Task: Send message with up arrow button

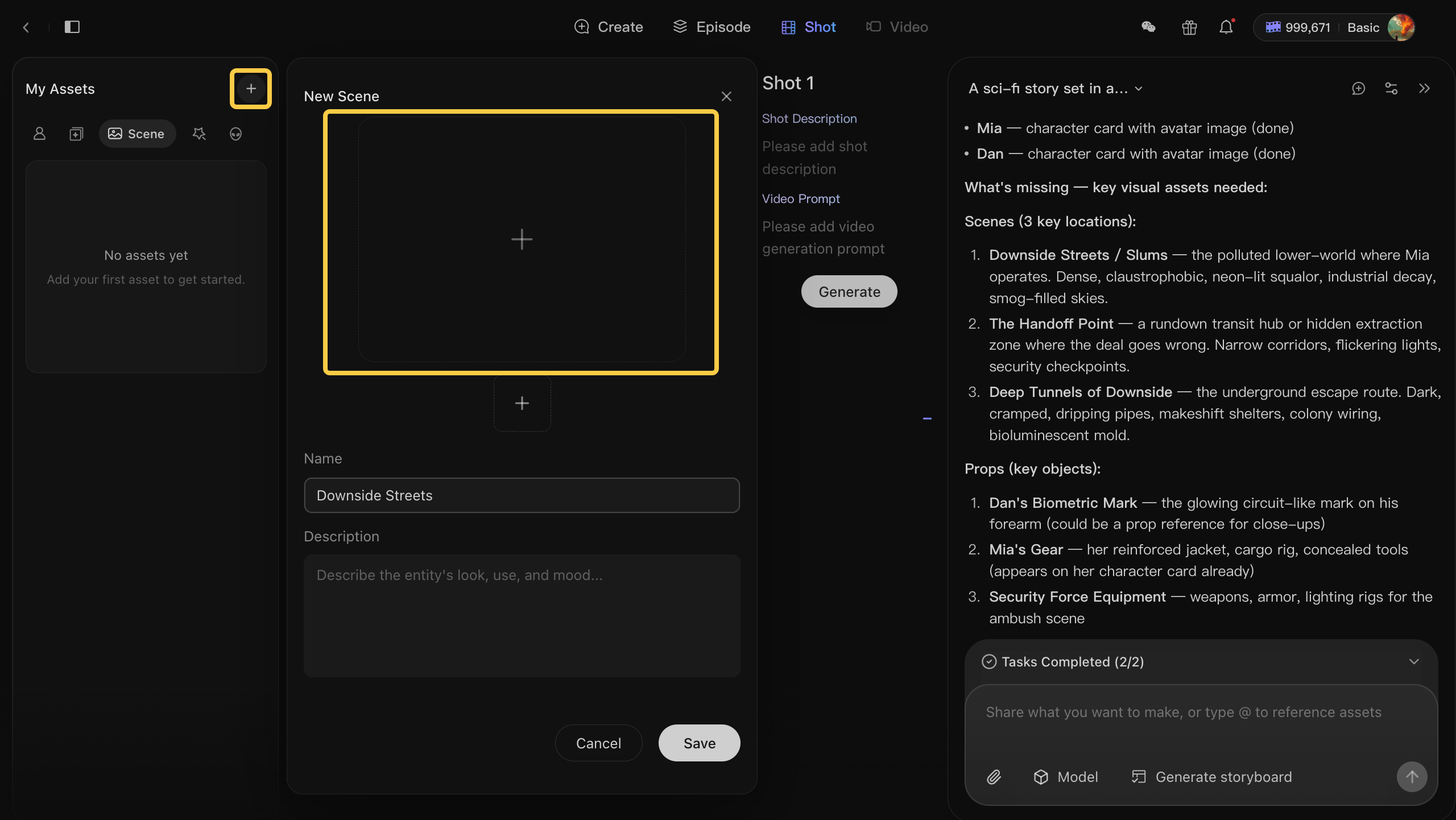Action: 1412,777
